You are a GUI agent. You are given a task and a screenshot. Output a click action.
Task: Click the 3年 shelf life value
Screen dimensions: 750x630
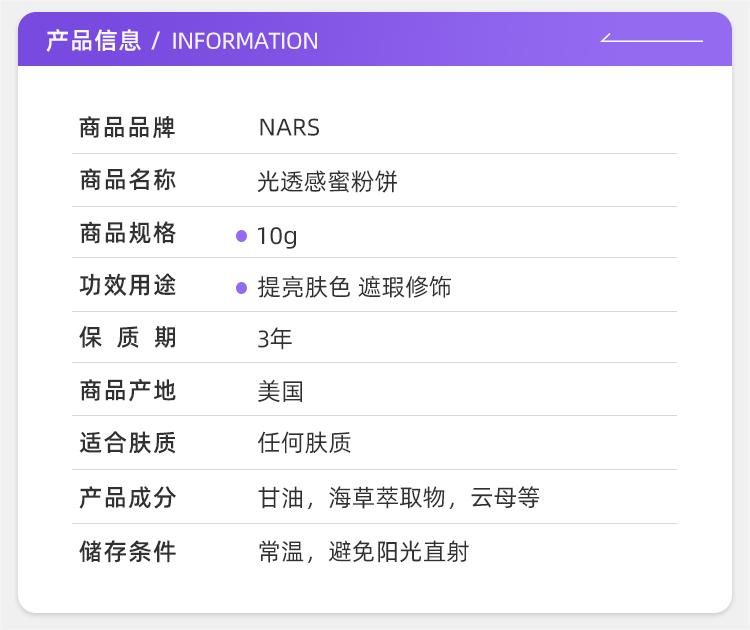[274, 339]
